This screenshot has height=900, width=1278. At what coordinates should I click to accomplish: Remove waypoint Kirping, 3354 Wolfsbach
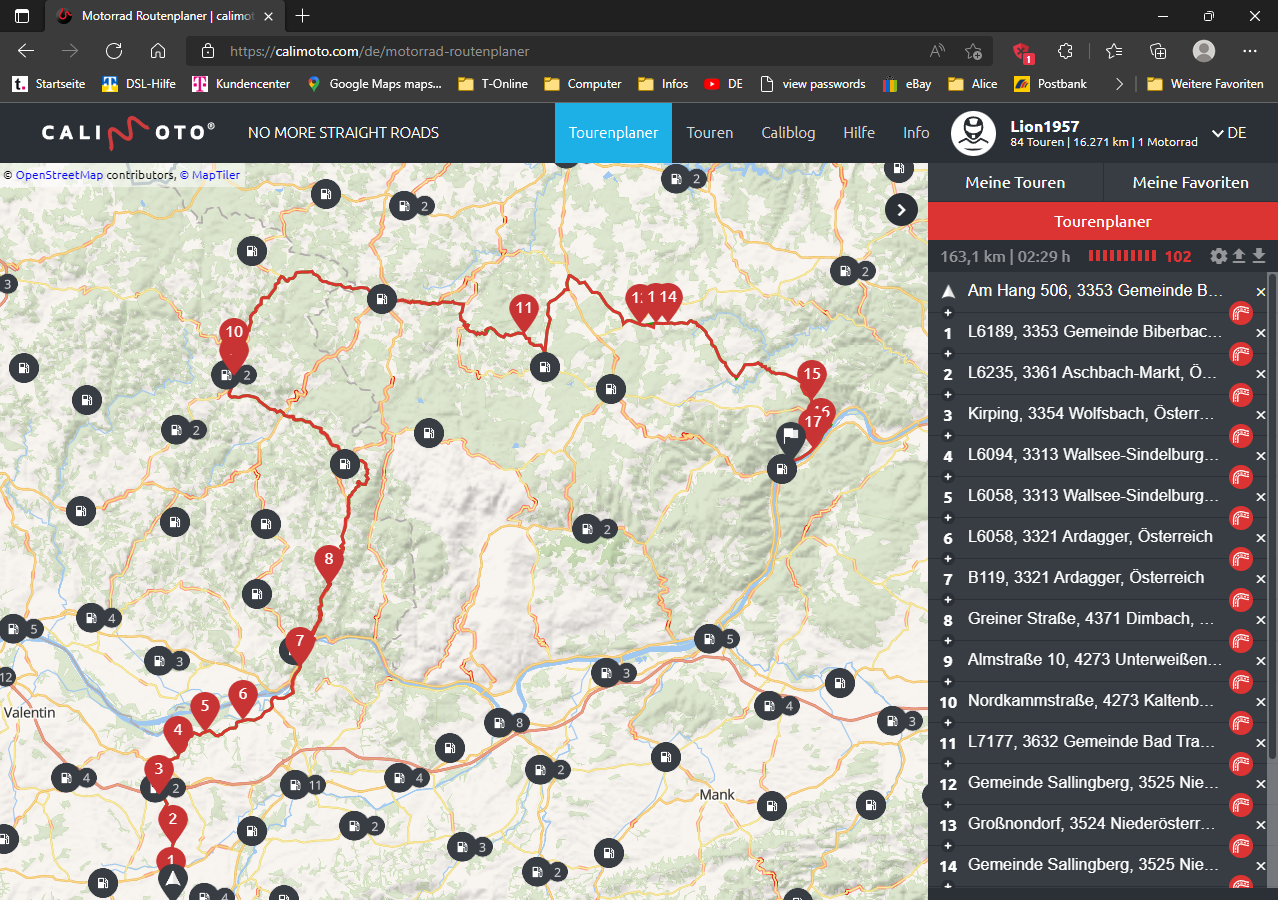tap(1261, 415)
